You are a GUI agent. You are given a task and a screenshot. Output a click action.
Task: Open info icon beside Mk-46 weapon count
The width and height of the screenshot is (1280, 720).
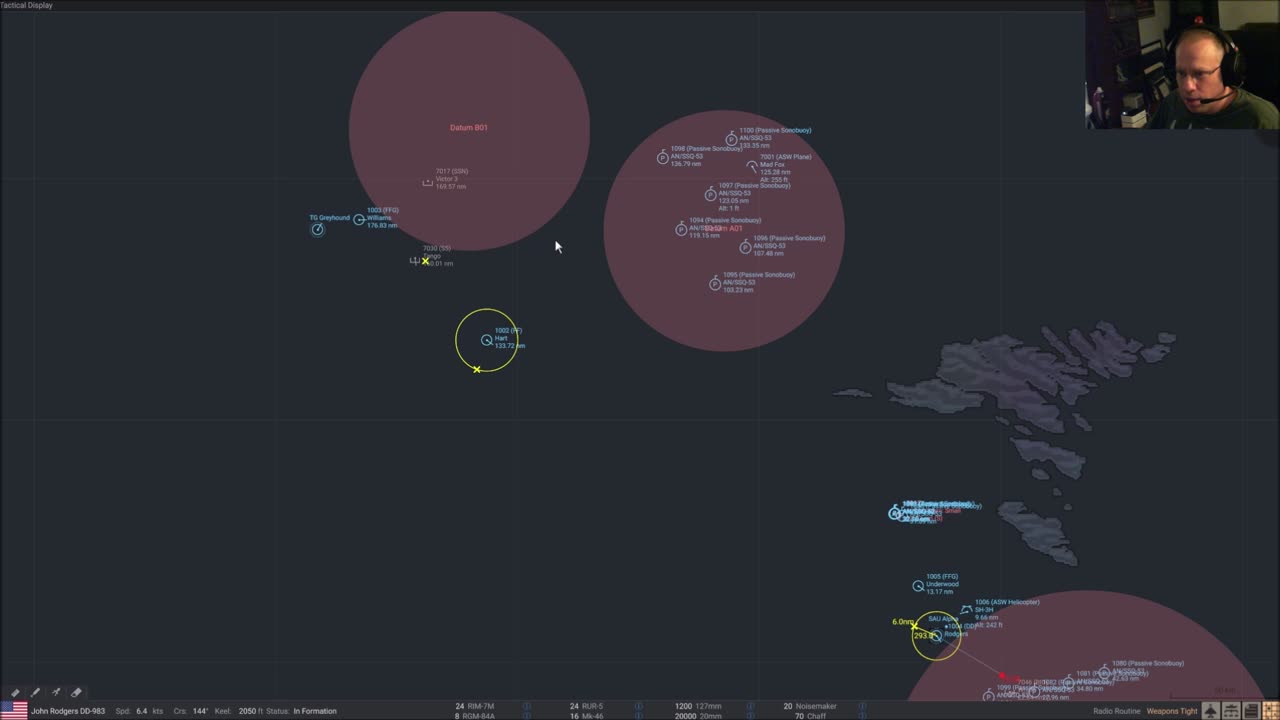pos(638,716)
